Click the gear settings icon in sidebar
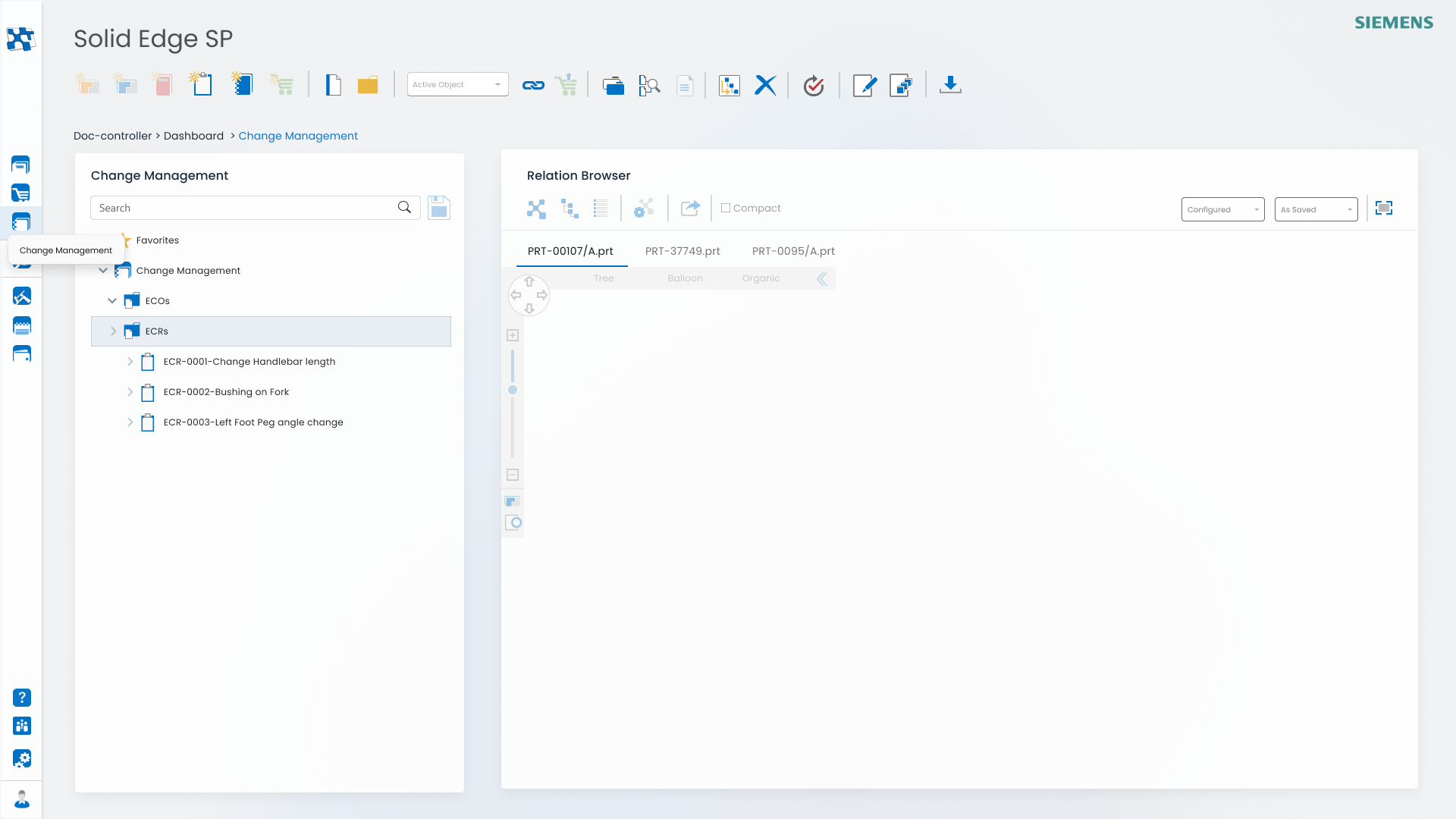This screenshot has width=1456, height=819. click(22, 758)
